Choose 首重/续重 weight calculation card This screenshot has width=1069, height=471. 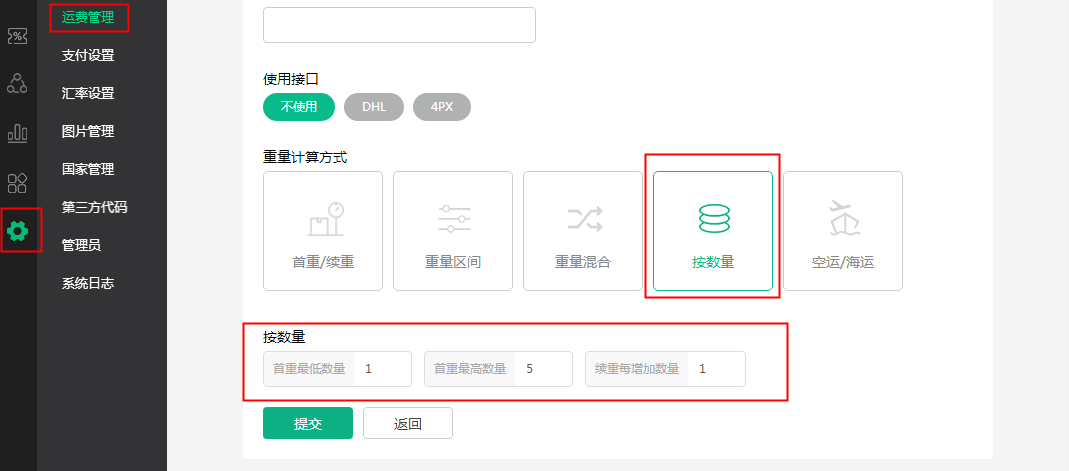coord(323,231)
